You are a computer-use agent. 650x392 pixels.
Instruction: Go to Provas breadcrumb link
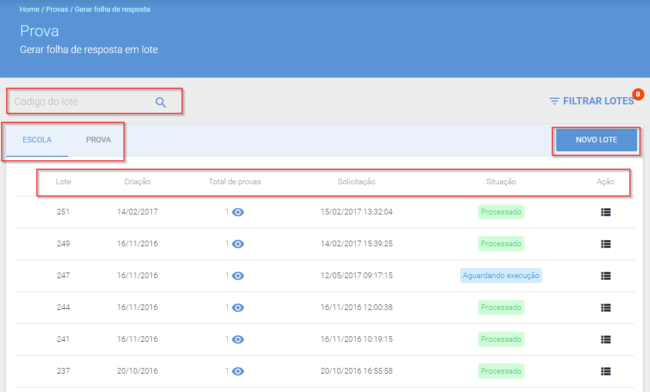(57, 9)
